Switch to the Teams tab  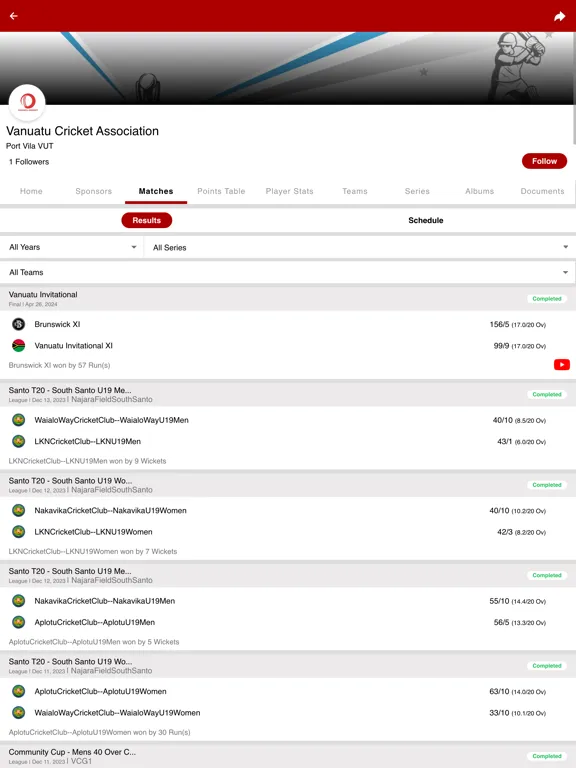pos(355,191)
